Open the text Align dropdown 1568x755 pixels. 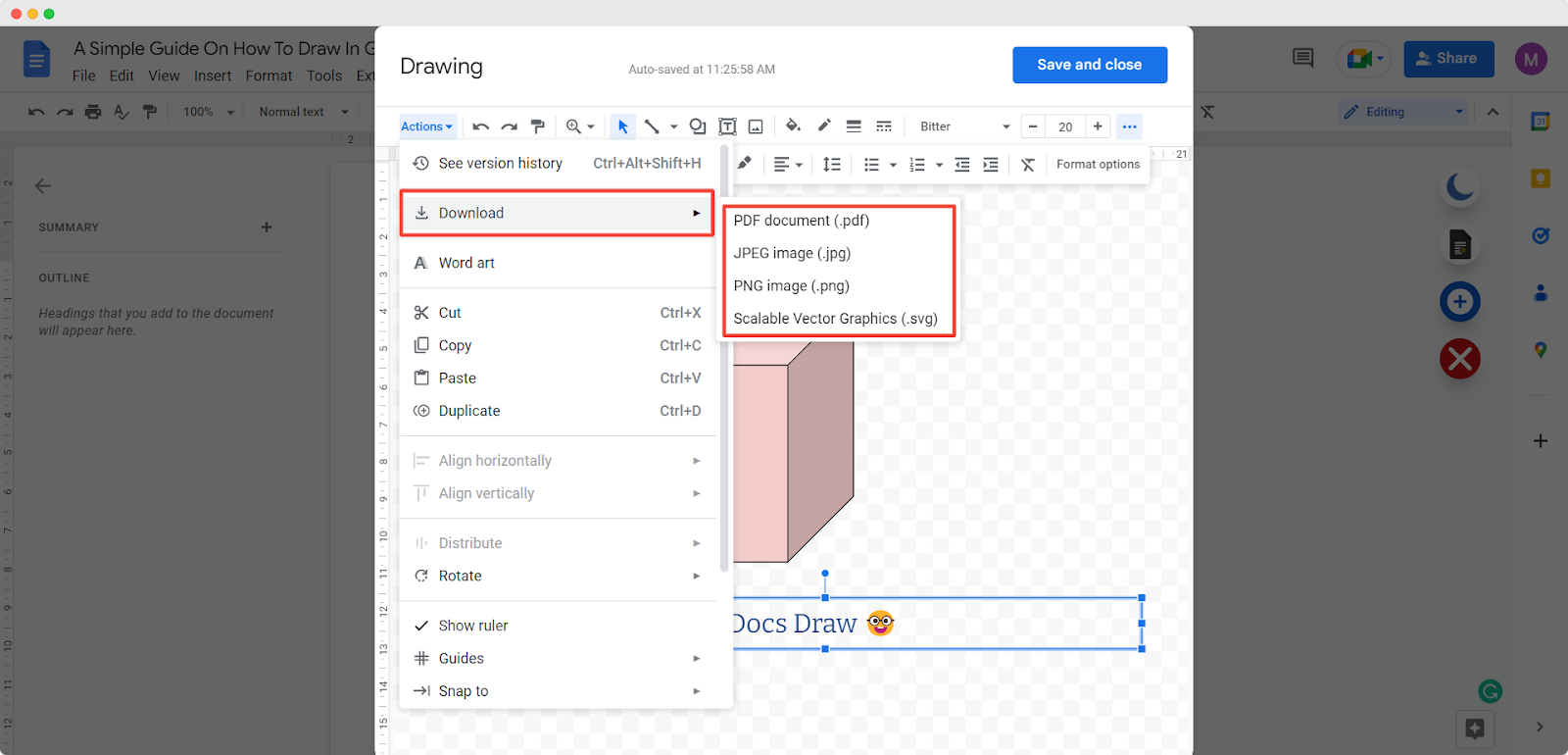(x=788, y=165)
